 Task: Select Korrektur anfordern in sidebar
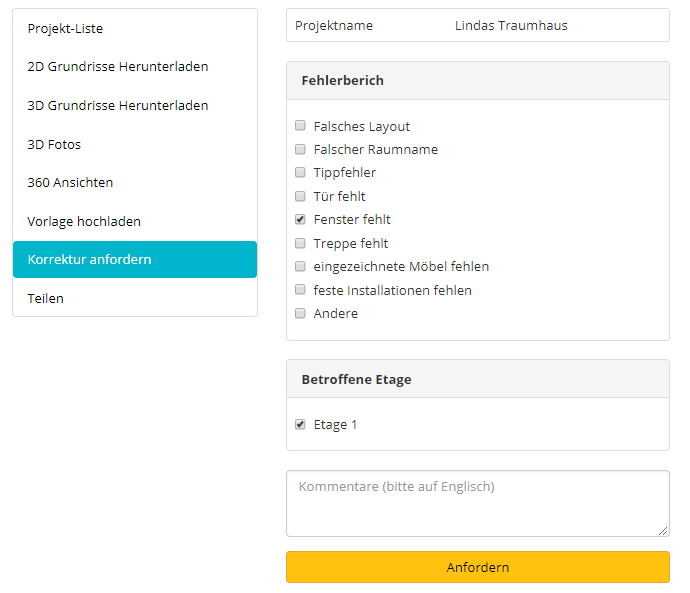[135, 260]
